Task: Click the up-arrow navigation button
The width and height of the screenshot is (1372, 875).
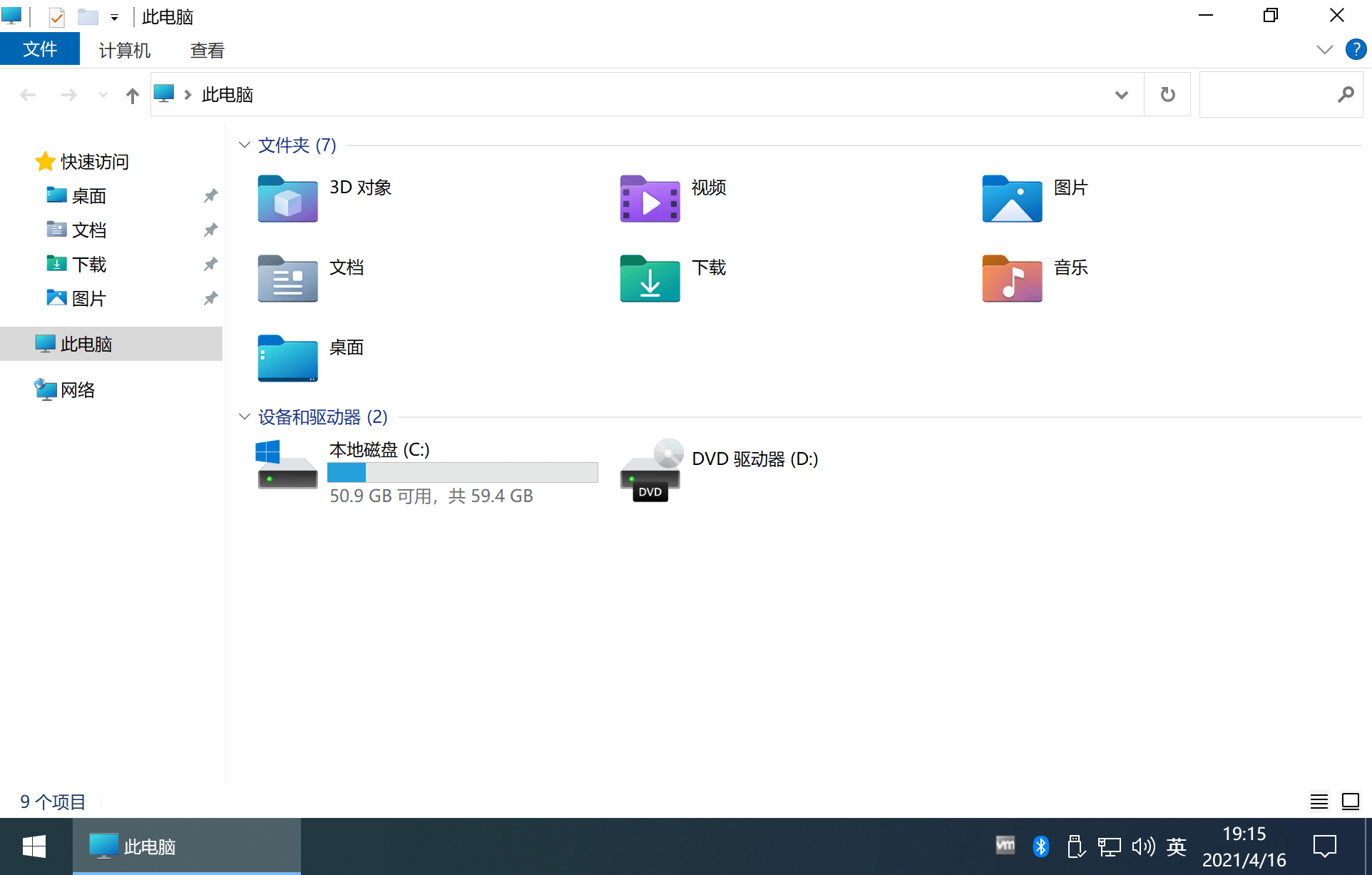Action: coord(132,95)
